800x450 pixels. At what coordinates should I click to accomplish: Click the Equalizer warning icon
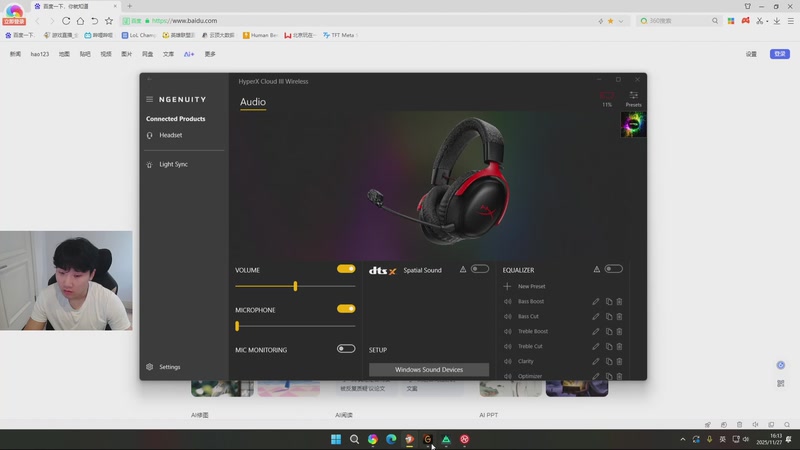pos(596,269)
